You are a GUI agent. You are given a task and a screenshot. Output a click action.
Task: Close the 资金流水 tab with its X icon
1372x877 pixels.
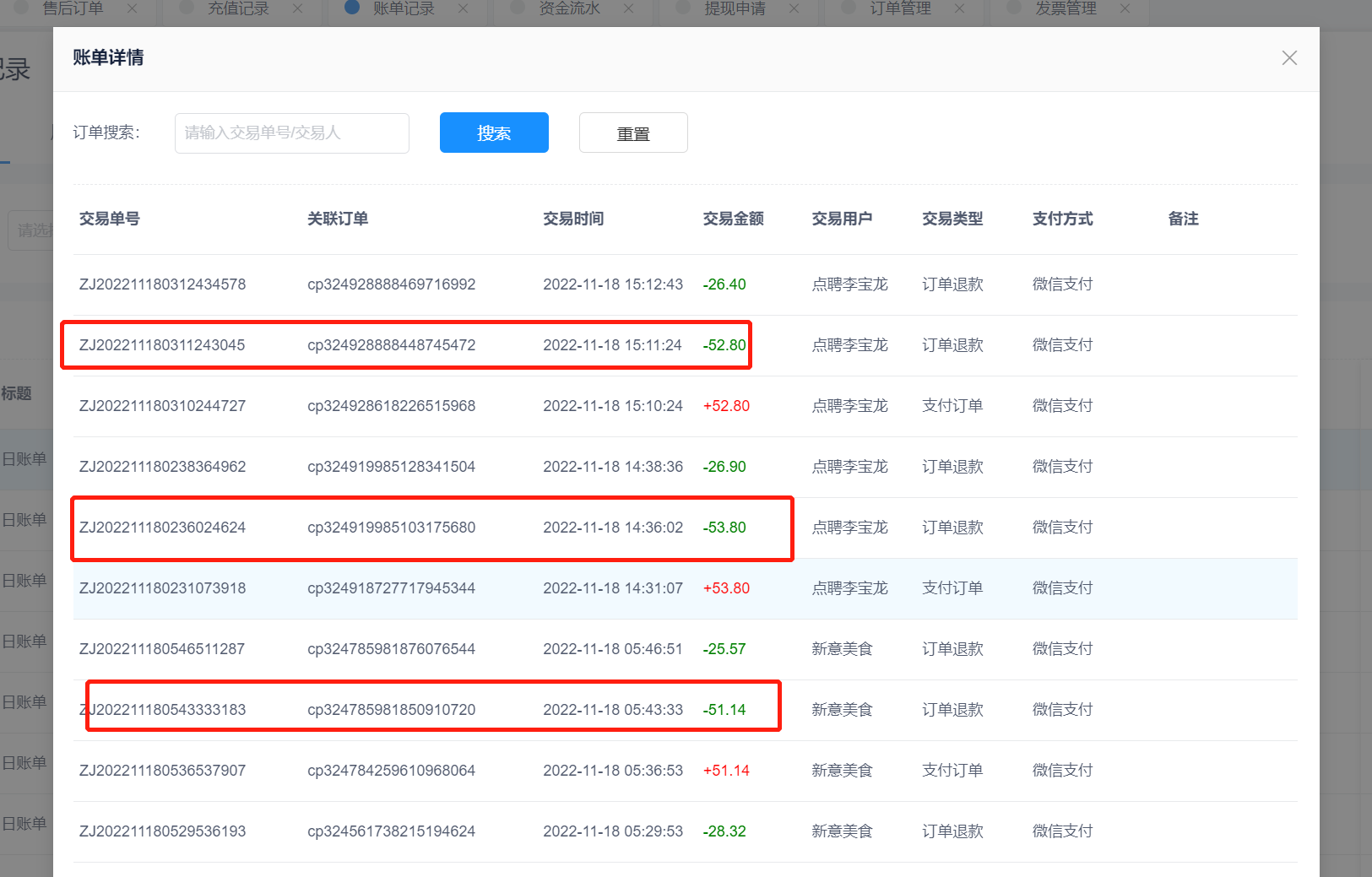628,8
